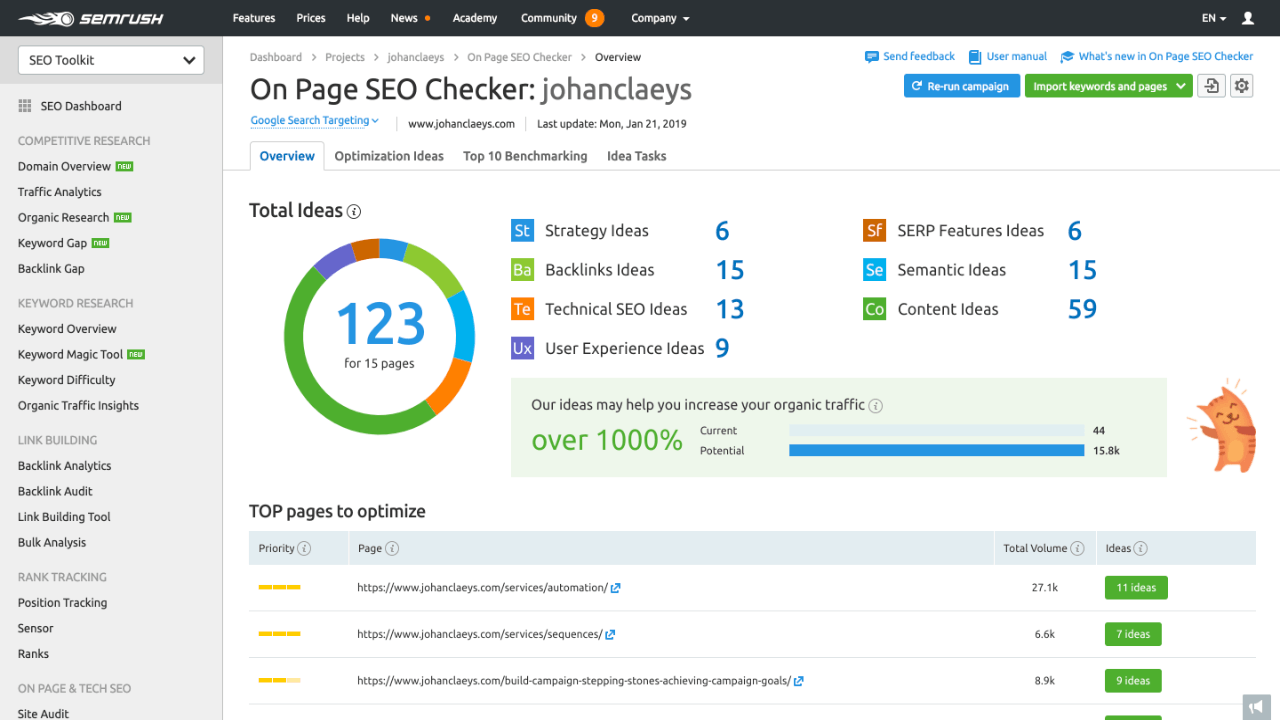
Task: Click the 9 ideas button
Action: click(1133, 681)
